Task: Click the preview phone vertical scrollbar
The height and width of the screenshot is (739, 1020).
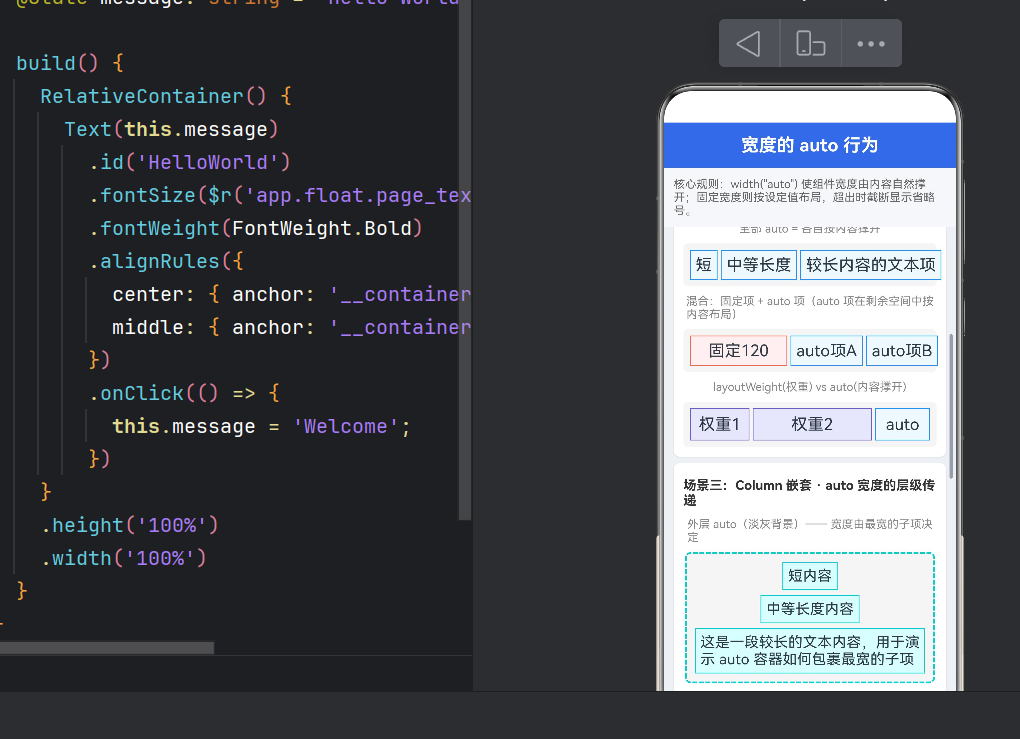Action: coord(951,407)
